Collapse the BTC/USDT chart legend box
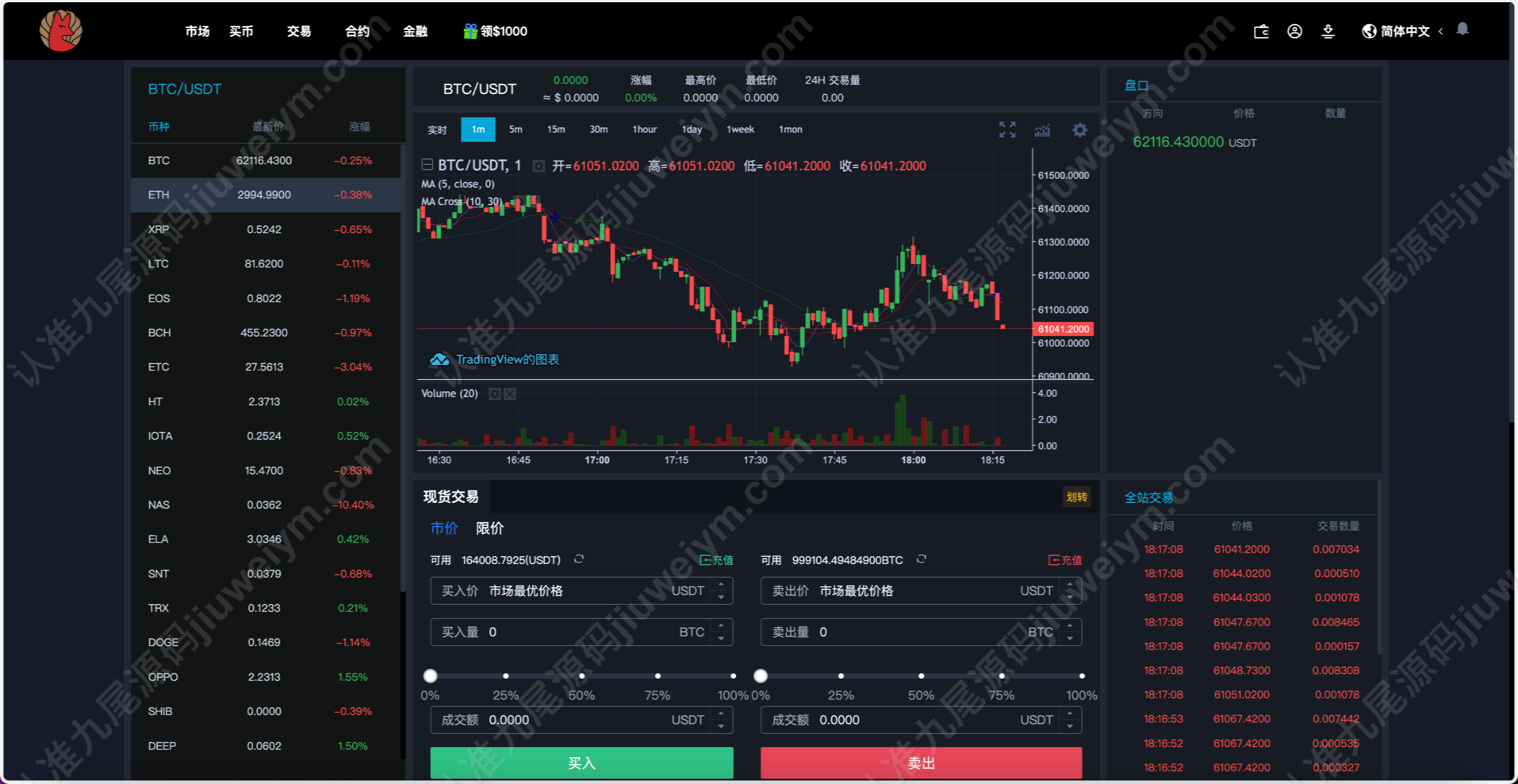 [x=427, y=165]
